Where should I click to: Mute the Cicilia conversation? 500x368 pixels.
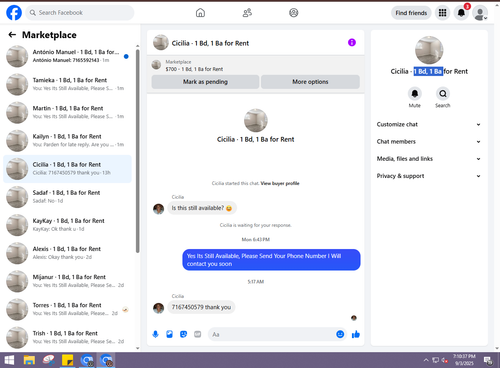[x=415, y=94]
